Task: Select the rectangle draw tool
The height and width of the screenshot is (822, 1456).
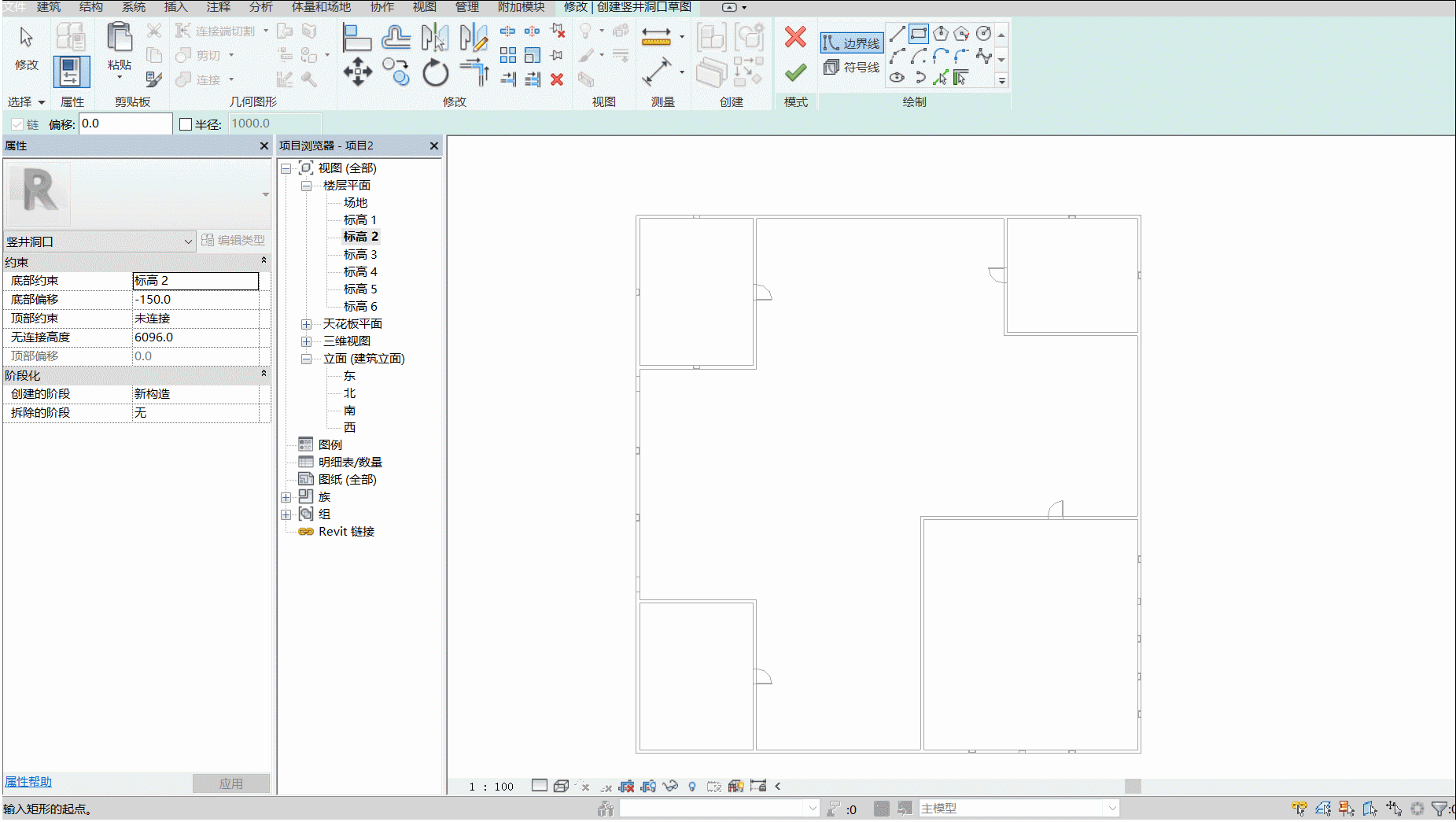Action: click(918, 34)
